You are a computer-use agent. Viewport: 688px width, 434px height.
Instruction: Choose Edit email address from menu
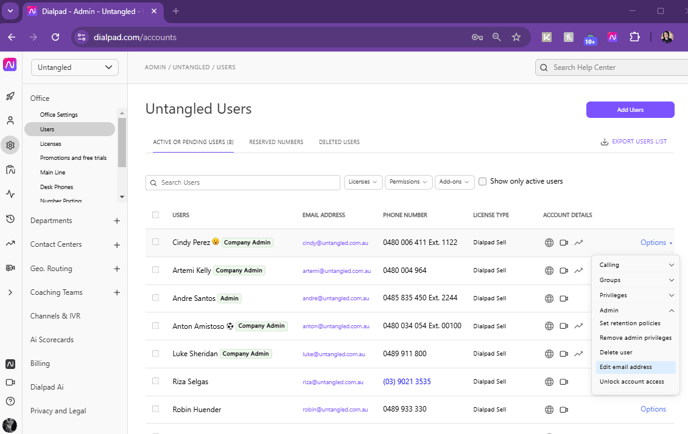coord(636,367)
